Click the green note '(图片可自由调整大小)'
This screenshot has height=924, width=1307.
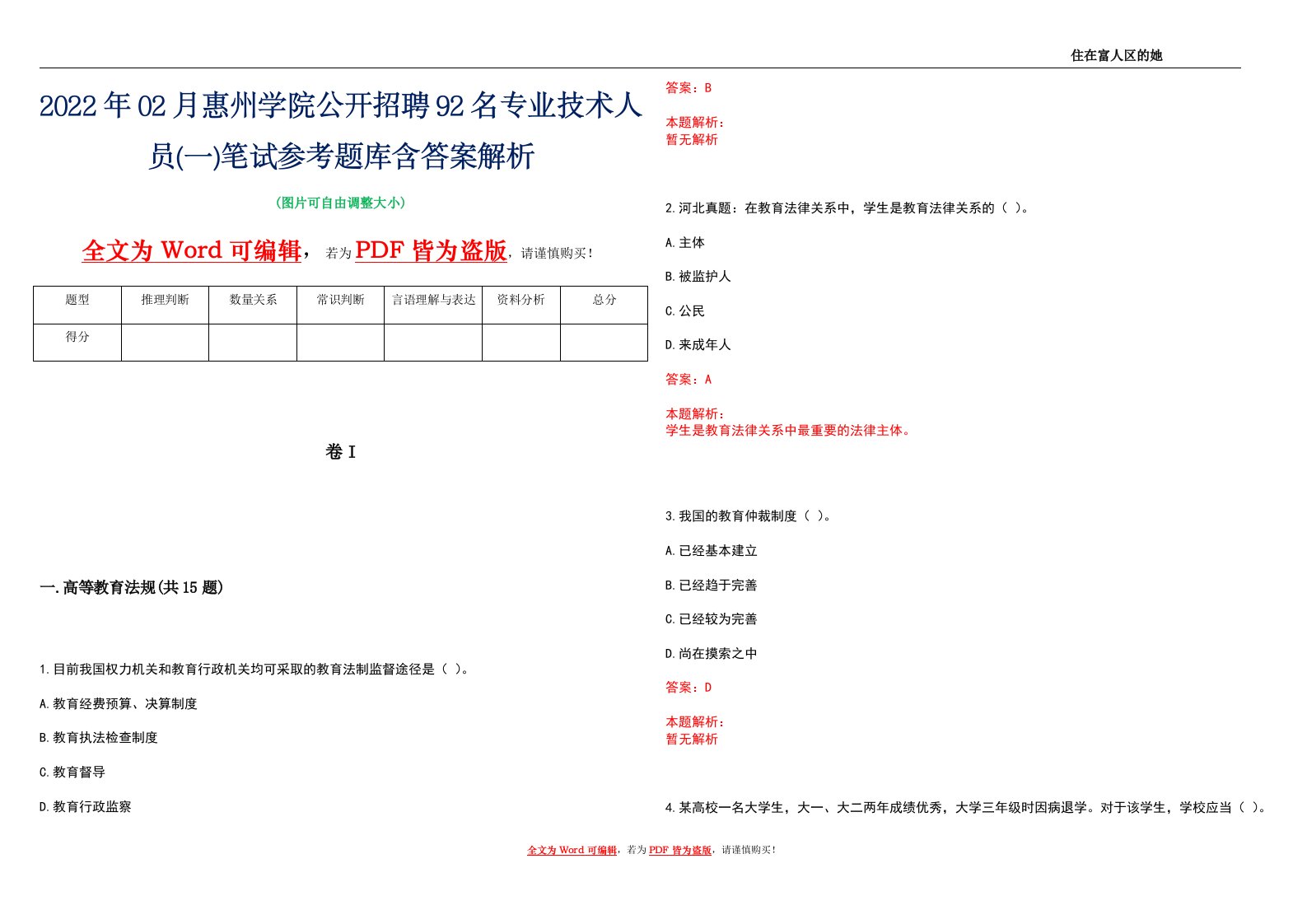click(341, 203)
